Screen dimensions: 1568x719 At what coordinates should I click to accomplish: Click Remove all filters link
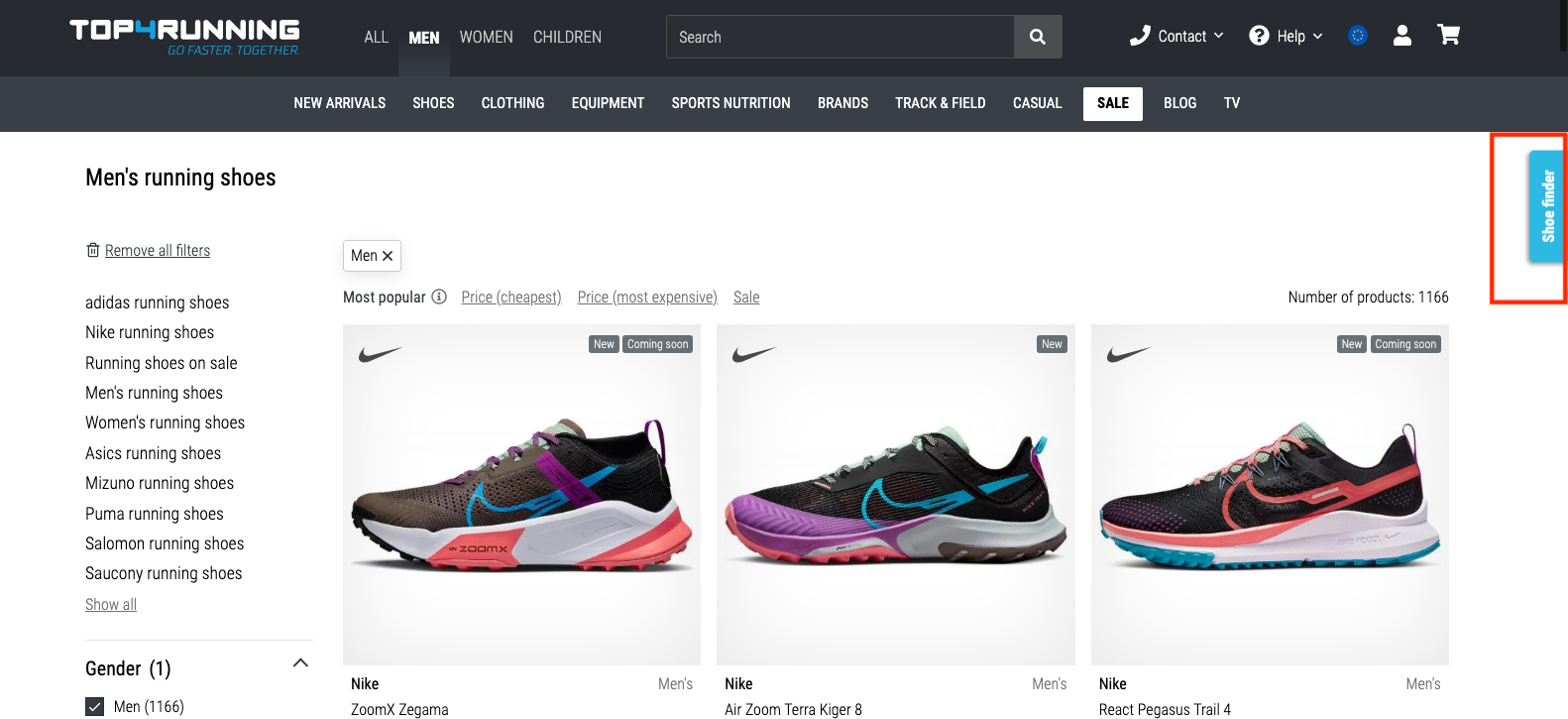point(158,251)
